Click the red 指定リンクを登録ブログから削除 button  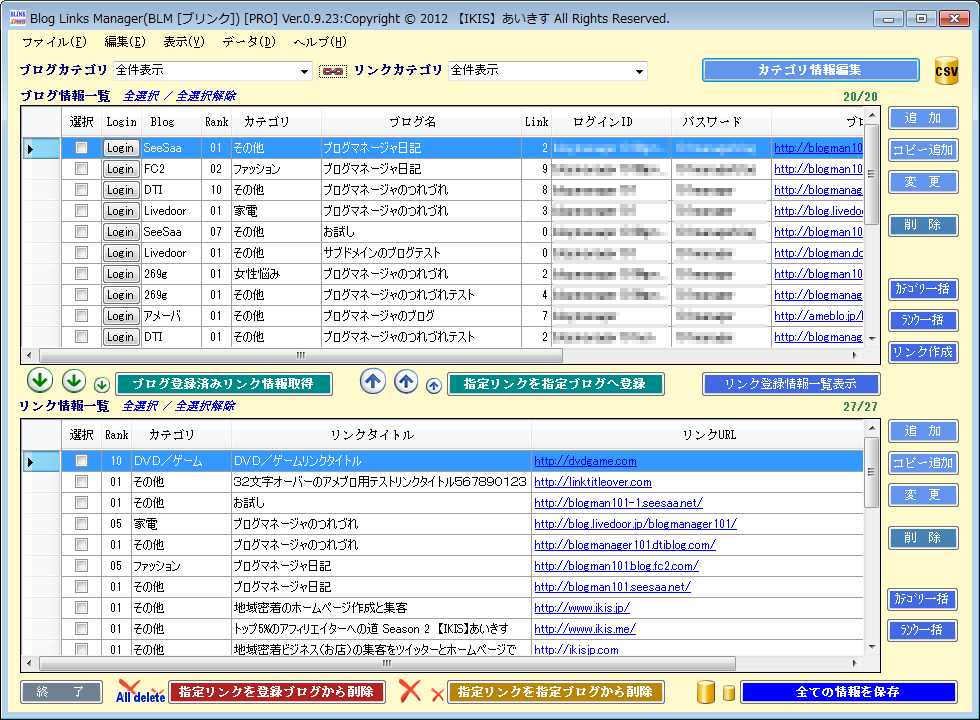pos(277,692)
